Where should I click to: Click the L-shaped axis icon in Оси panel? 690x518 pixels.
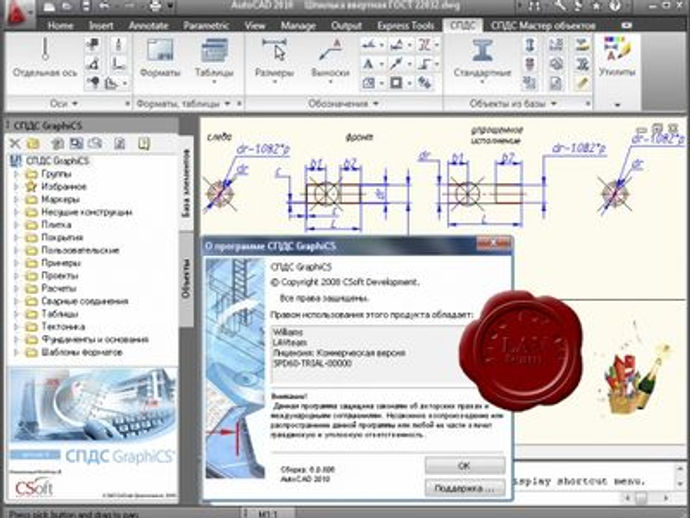(x=118, y=64)
